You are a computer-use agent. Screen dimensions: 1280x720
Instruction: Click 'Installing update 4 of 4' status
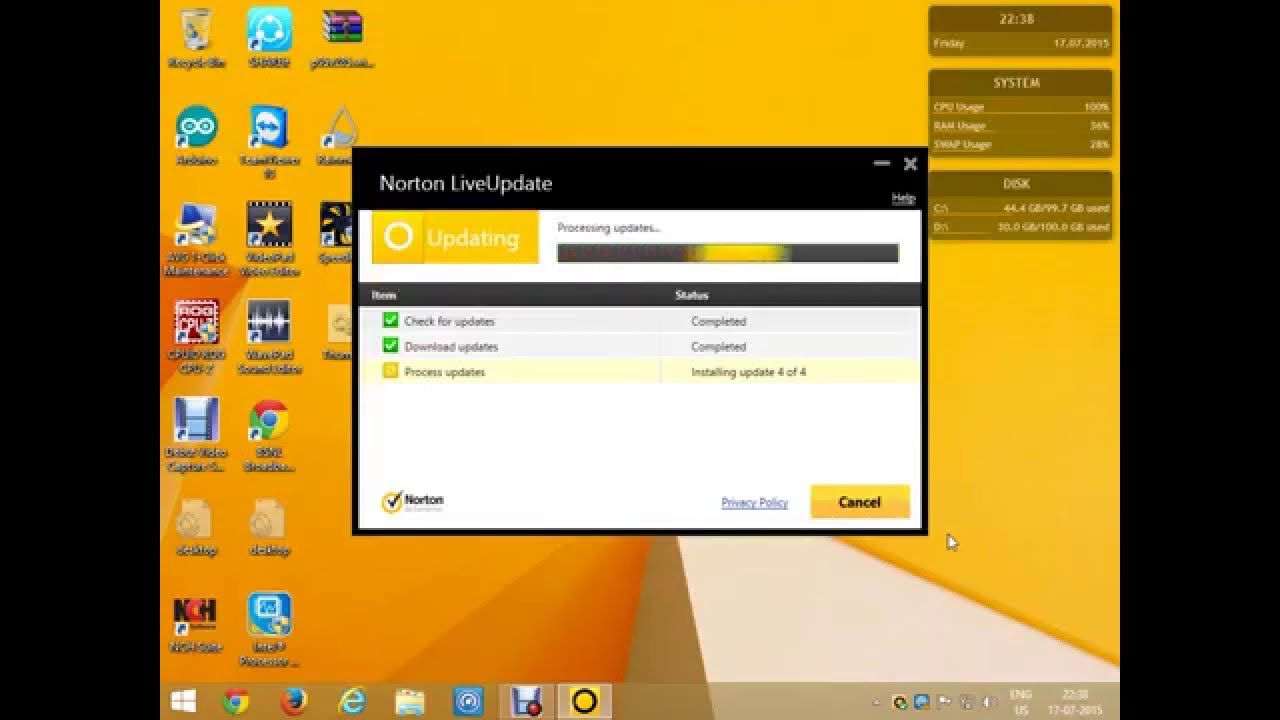(749, 372)
